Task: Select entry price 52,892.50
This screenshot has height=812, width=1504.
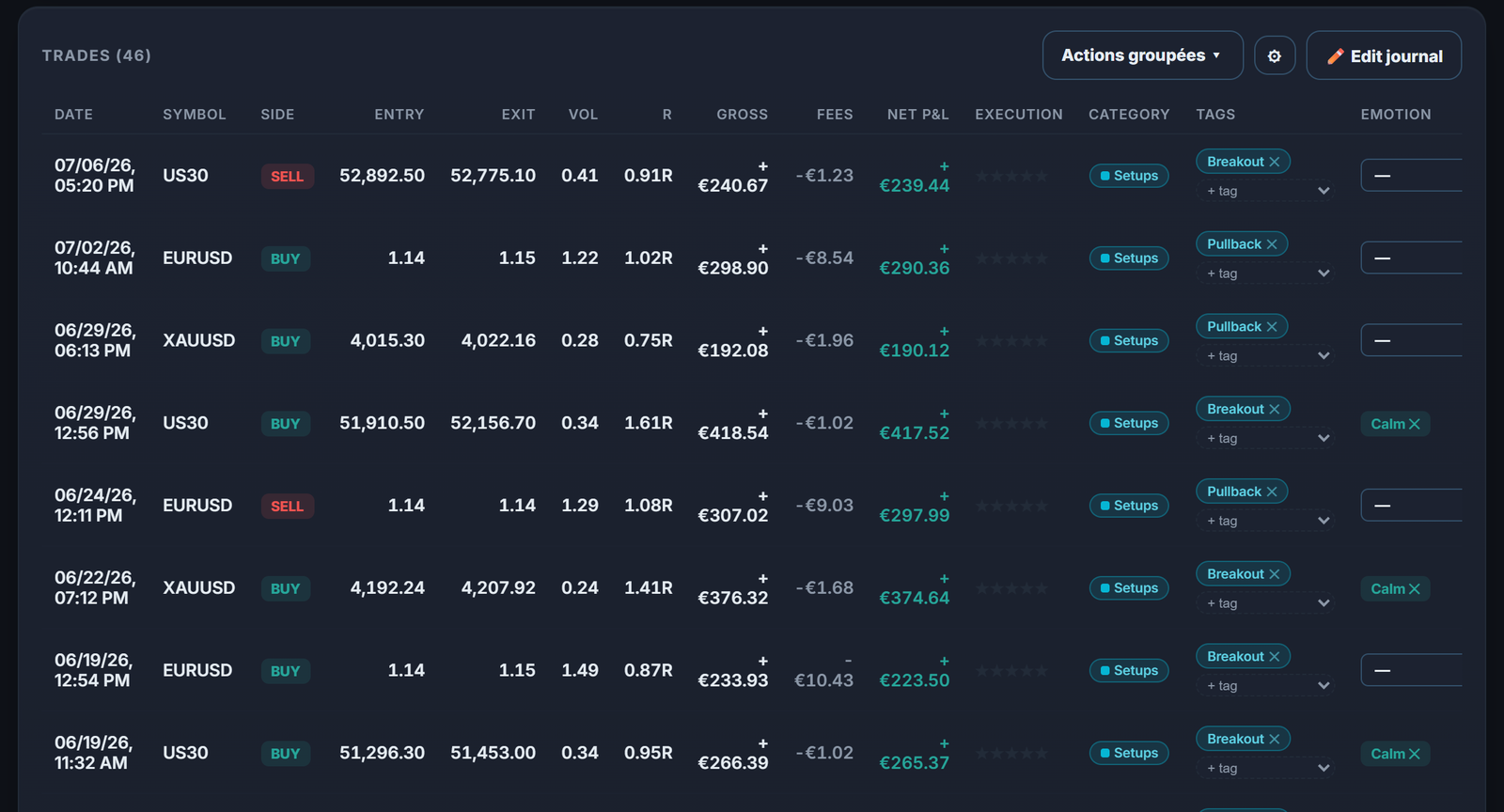Action: (x=383, y=176)
